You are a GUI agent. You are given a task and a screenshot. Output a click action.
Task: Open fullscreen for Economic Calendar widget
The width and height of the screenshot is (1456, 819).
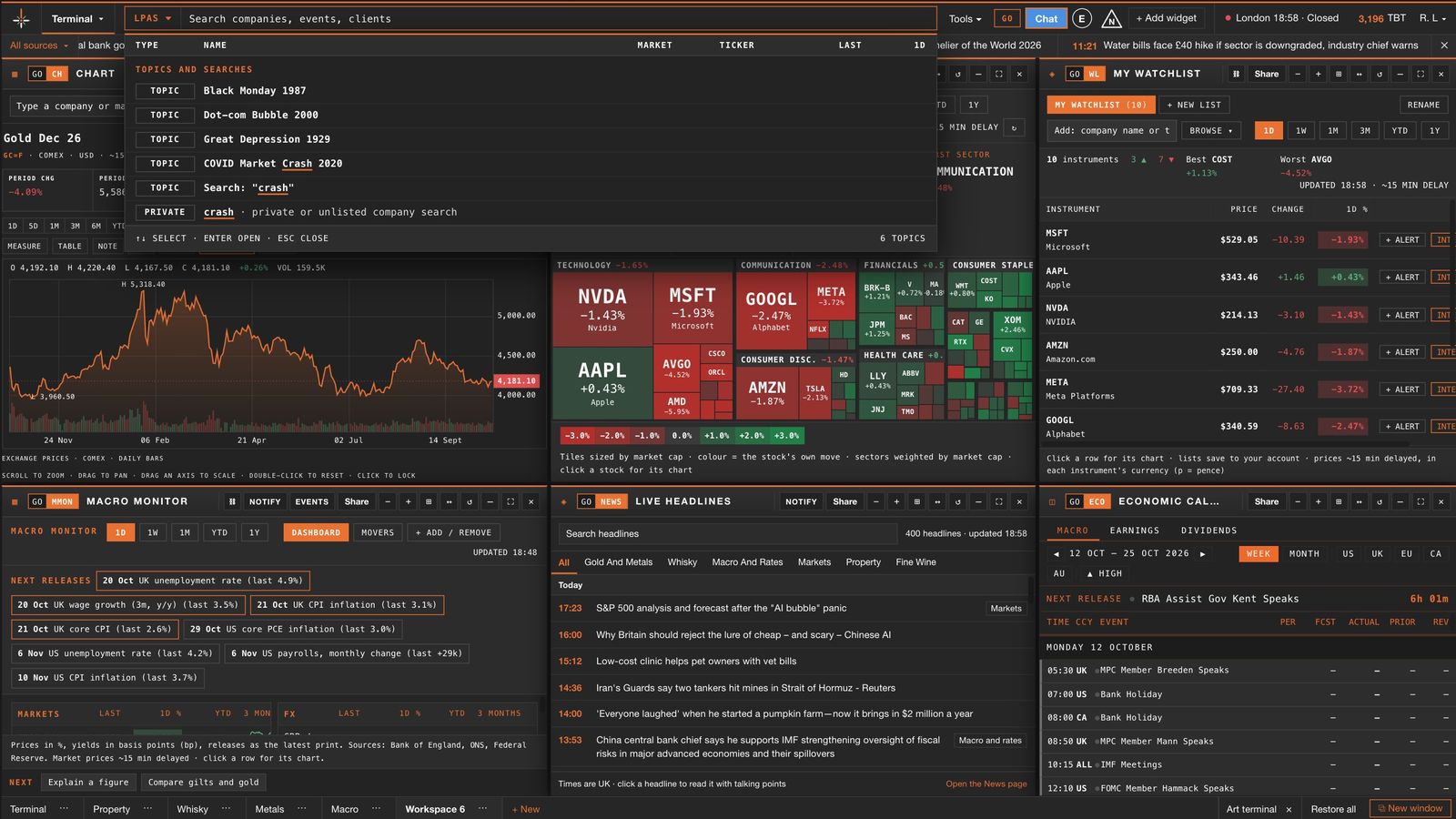click(x=1421, y=501)
